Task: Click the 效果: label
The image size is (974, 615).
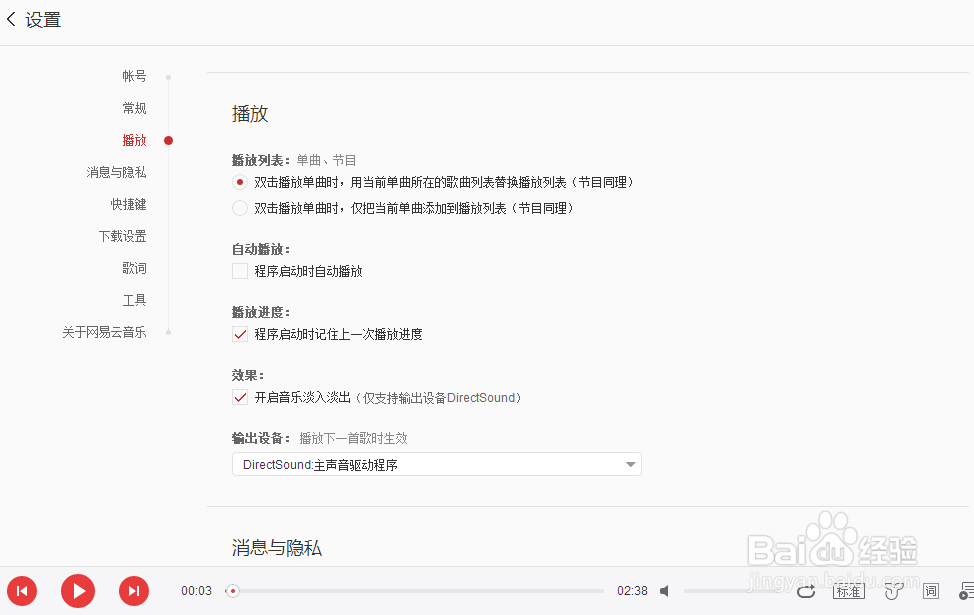Action: (248, 375)
